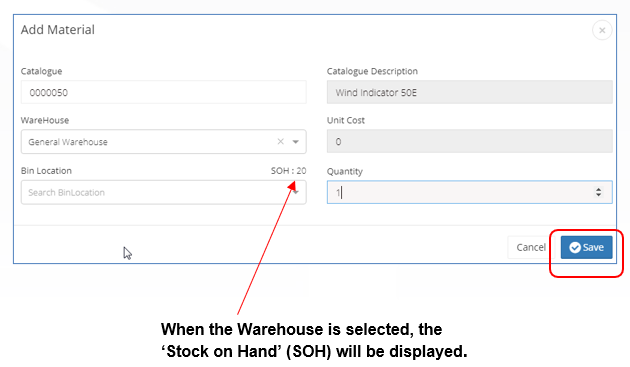Viewport: 630px width, 367px height.
Task: Click the checkmark icon on Save
Action: [x=575, y=247]
